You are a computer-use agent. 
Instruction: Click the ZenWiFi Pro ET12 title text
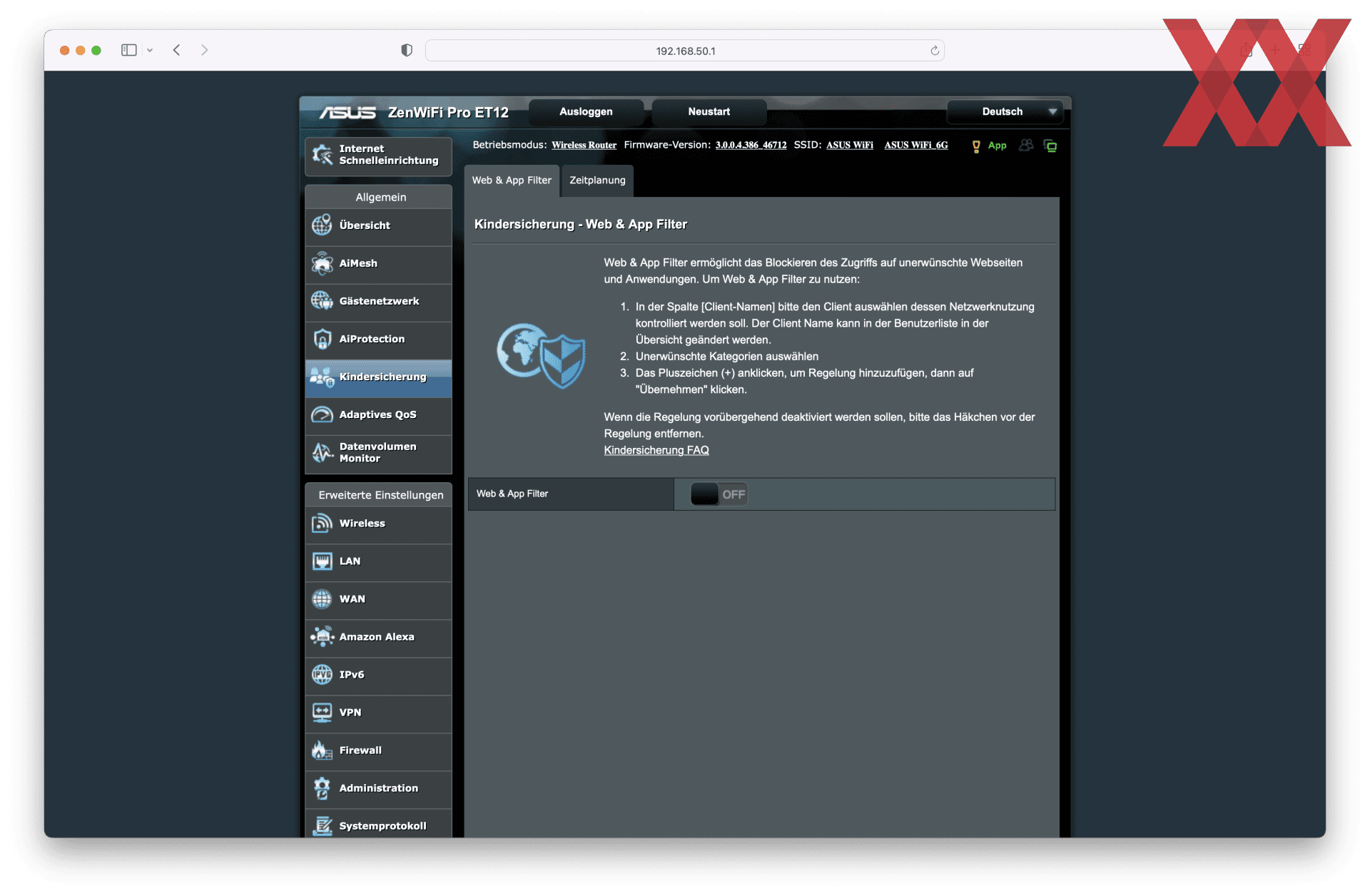pos(448,113)
